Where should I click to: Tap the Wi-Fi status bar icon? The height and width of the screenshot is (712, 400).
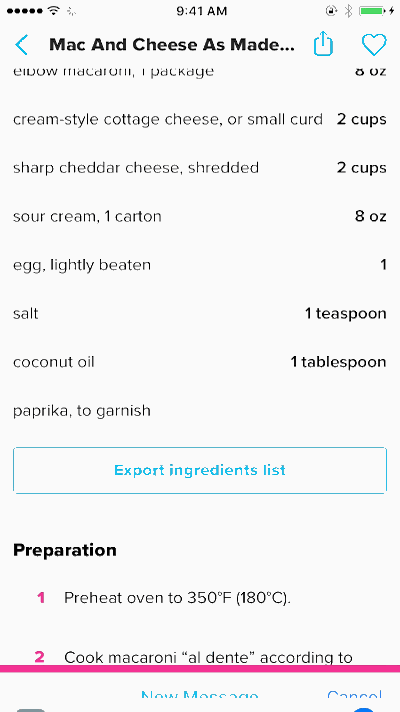point(54,11)
